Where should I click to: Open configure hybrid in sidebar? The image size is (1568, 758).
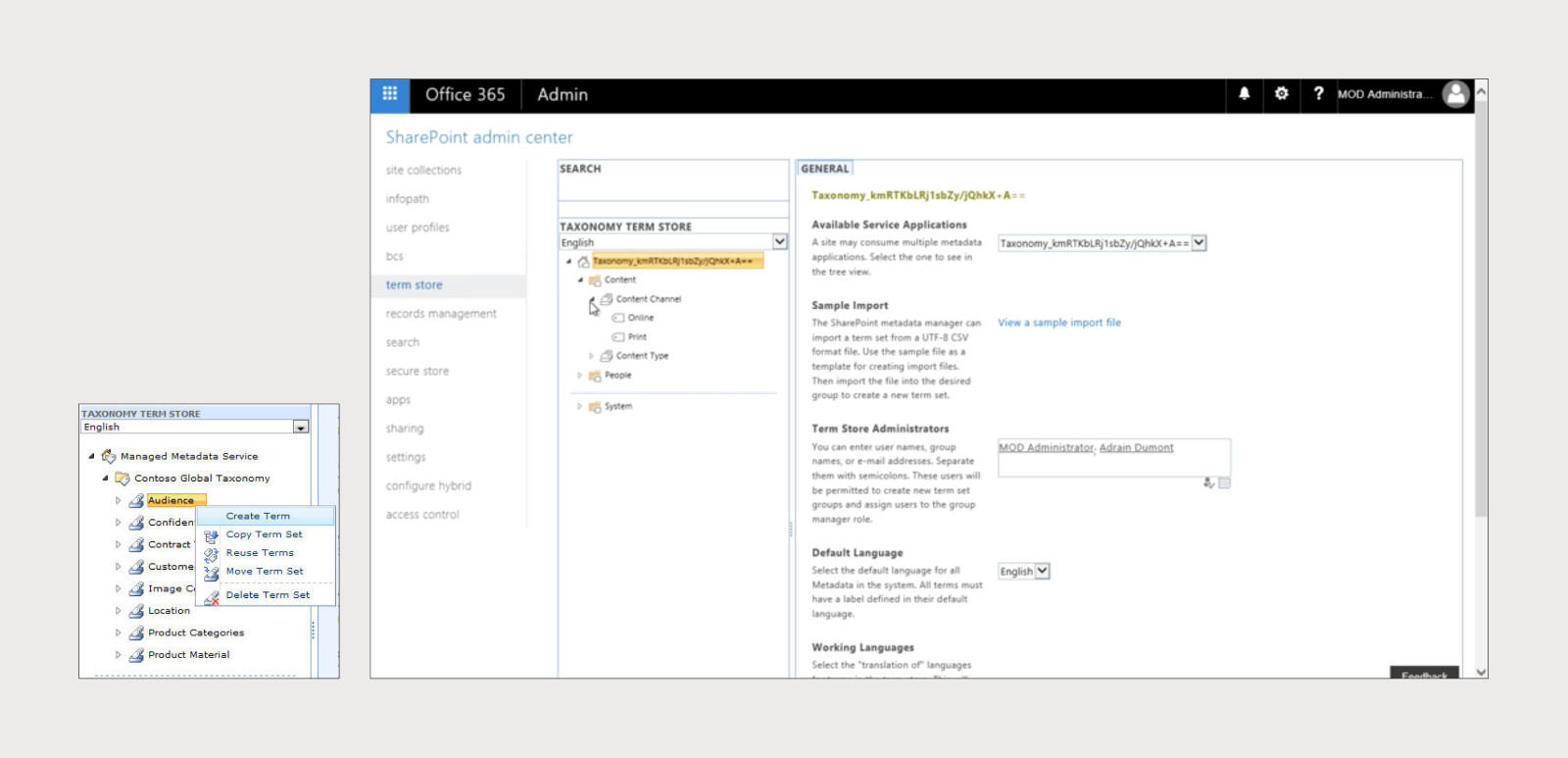(428, 486)
